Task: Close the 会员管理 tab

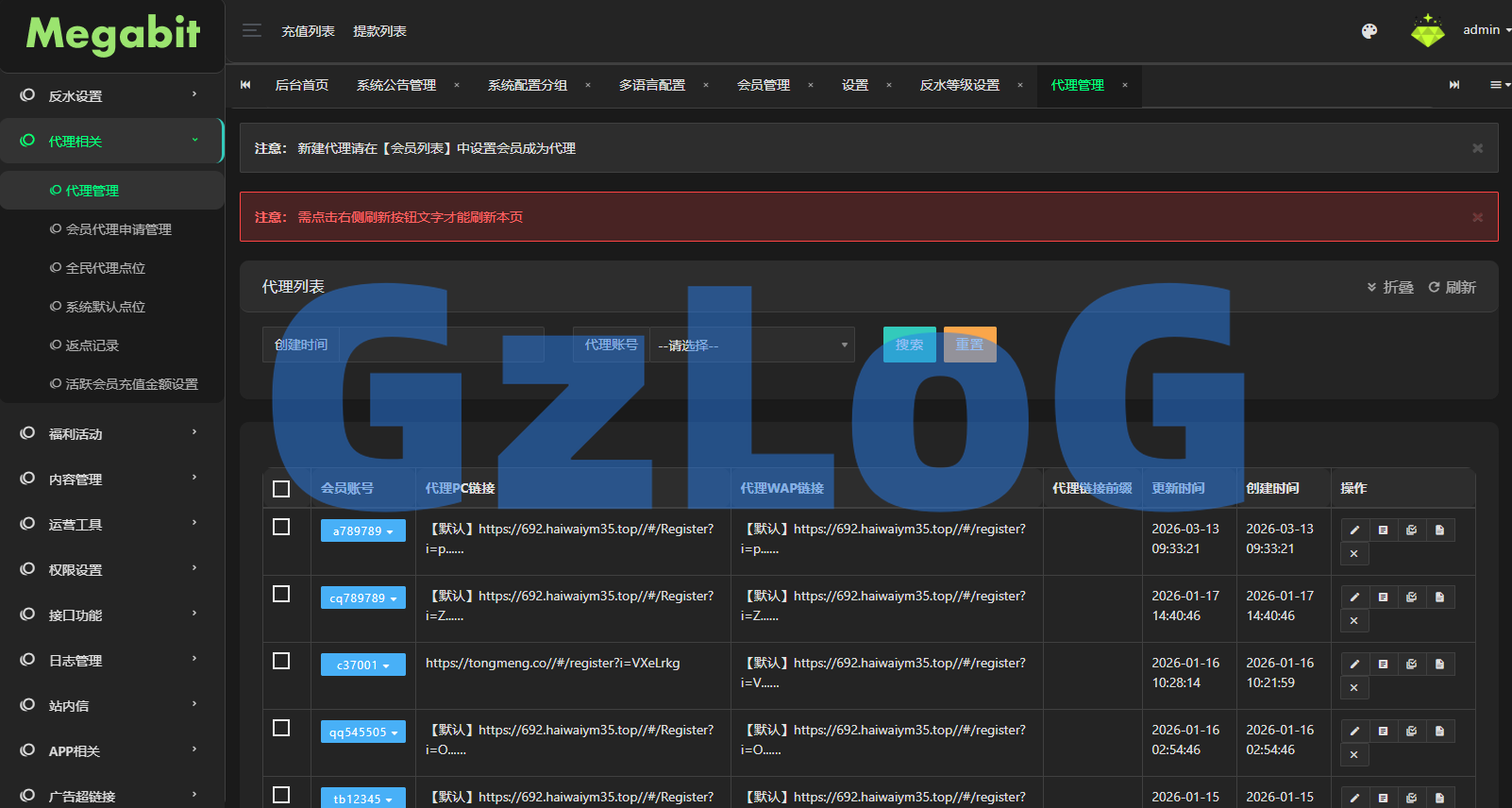Action: [810, 85]
